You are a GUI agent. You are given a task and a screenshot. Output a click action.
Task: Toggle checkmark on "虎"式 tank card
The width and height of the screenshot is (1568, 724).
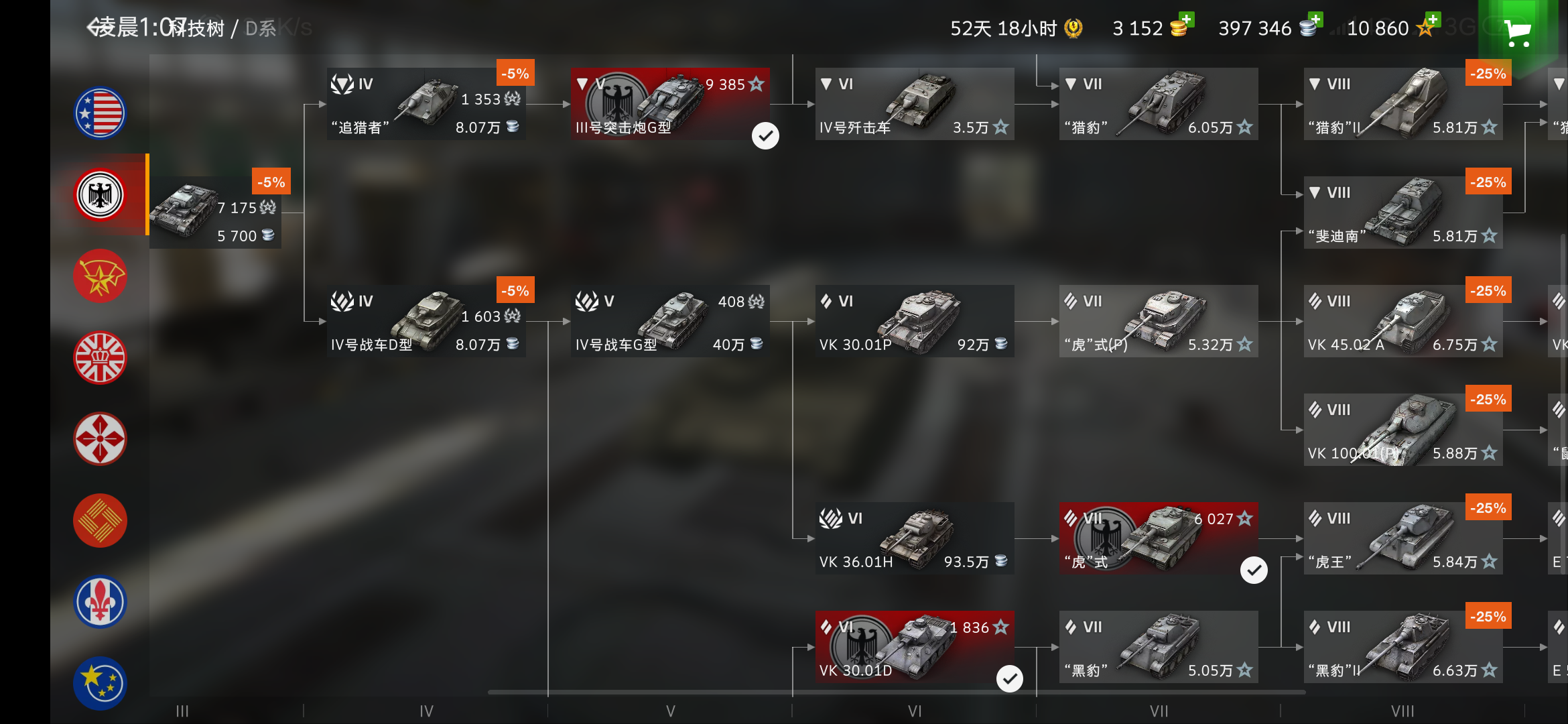pos(1254,570)
